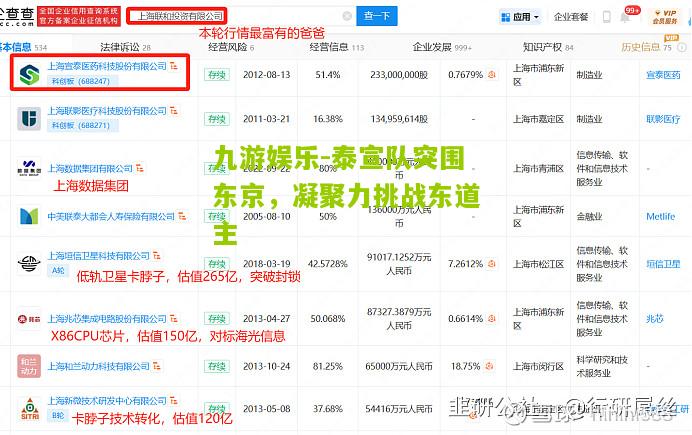Click the 91017.1252万元人民币 cell
Screen dimensions: 692x435
[399, 264]
